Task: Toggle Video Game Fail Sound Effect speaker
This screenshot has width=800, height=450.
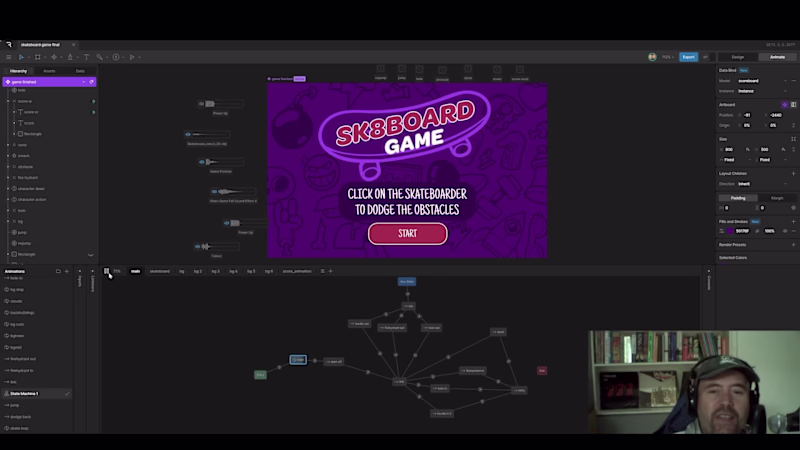Action: click(214, 191)
